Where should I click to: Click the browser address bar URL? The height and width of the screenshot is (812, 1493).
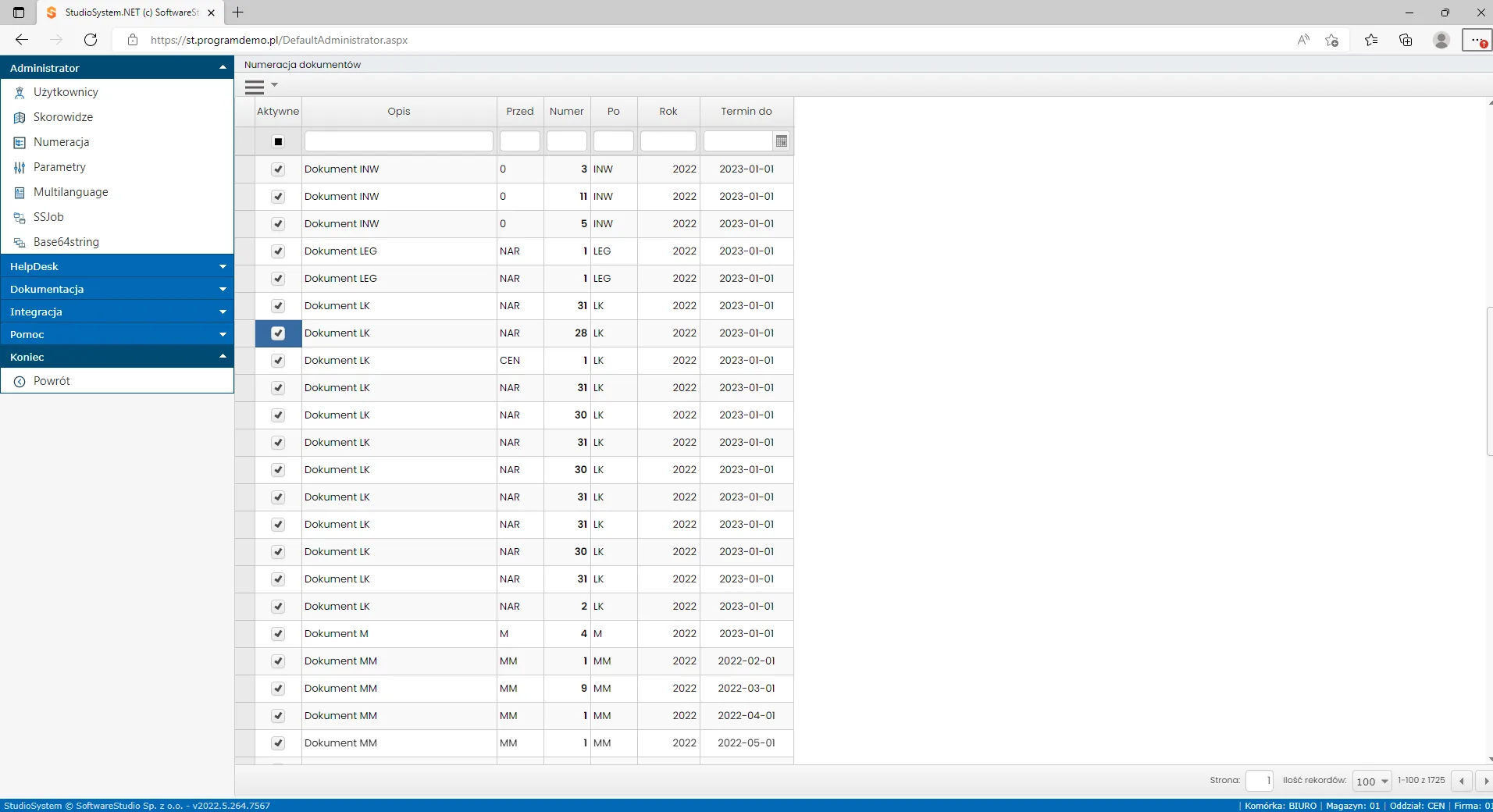(279, 40)
